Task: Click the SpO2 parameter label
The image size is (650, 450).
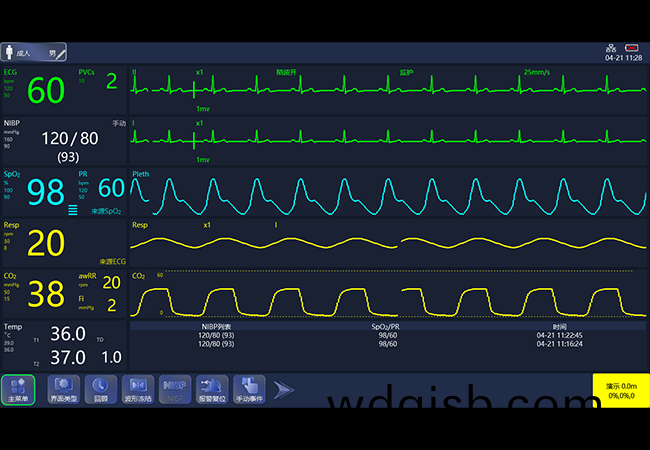Action: 12,174
